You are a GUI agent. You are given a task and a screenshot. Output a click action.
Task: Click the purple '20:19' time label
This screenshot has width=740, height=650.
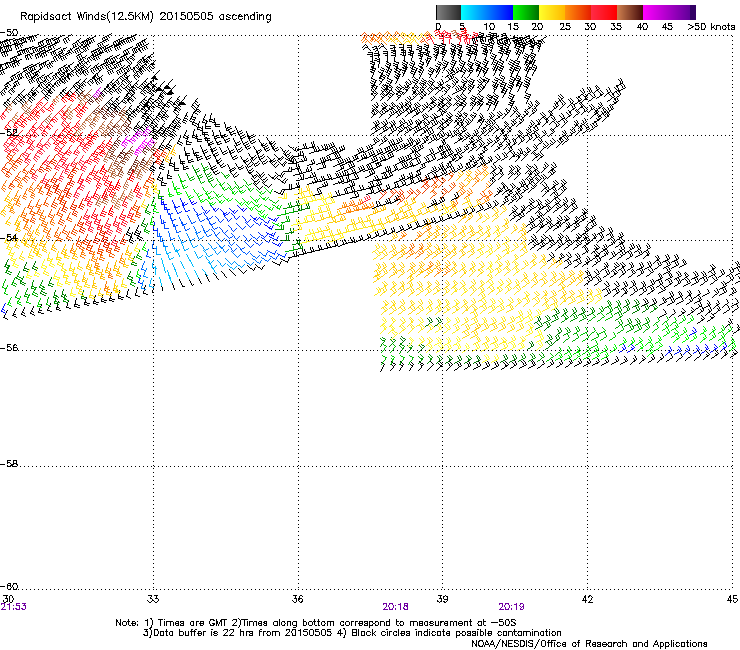pyautogui.click(x=511, y=607)
